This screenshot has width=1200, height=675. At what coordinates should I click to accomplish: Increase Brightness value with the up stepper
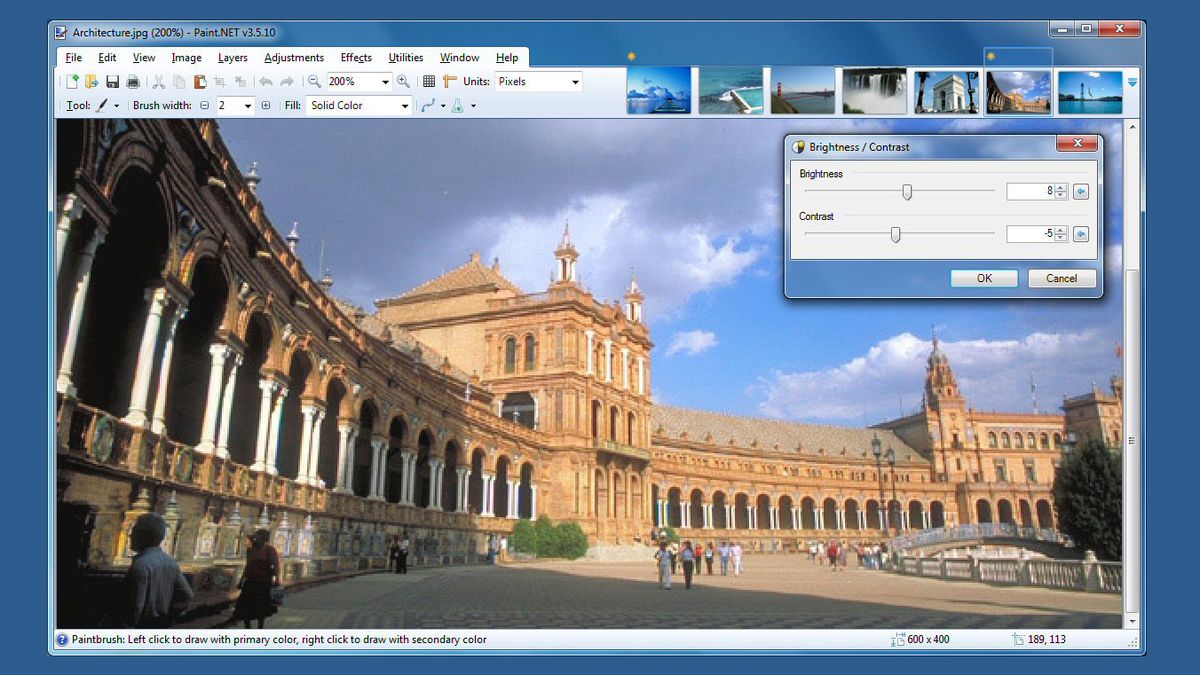pyautogui.click(x=1060, y=187)
